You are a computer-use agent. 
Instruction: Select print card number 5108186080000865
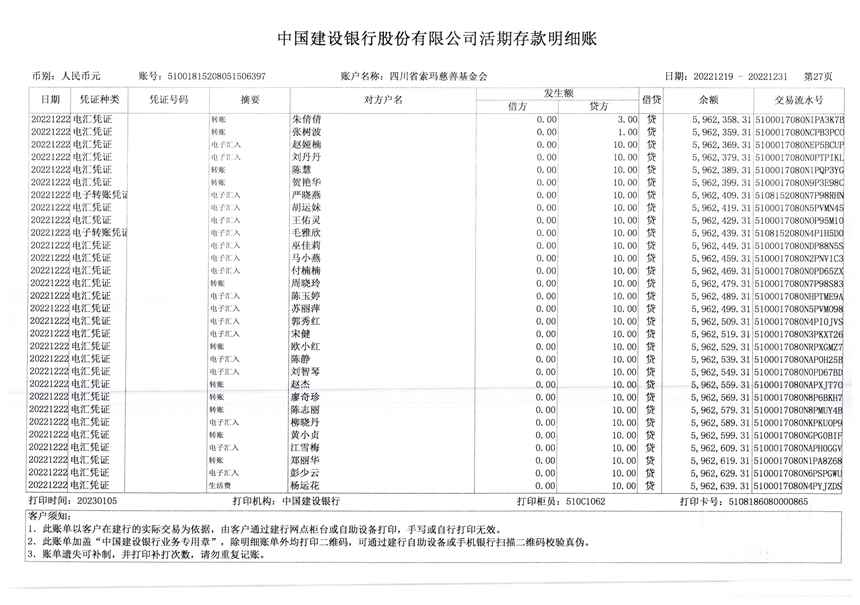(768, 501)
